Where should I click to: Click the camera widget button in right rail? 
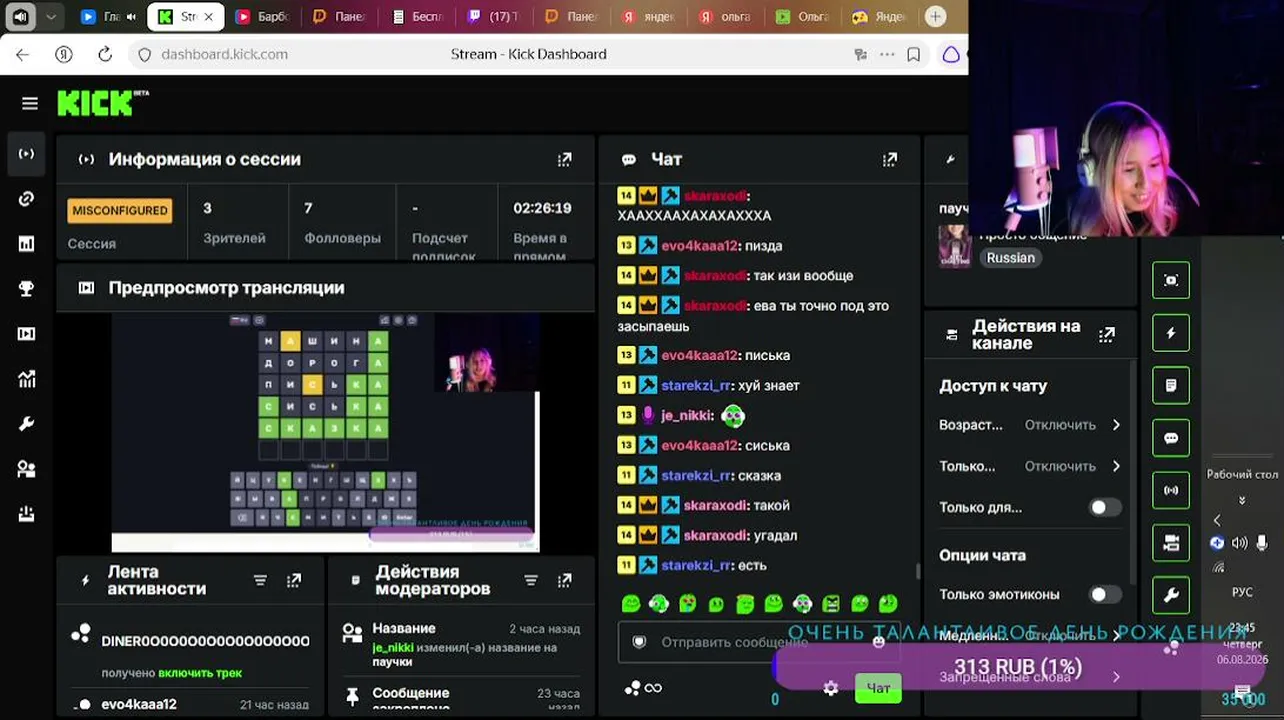[1171, 543]
